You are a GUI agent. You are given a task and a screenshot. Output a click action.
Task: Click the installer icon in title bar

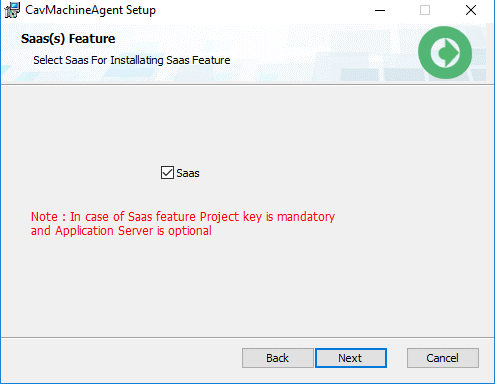click(12, 10)
